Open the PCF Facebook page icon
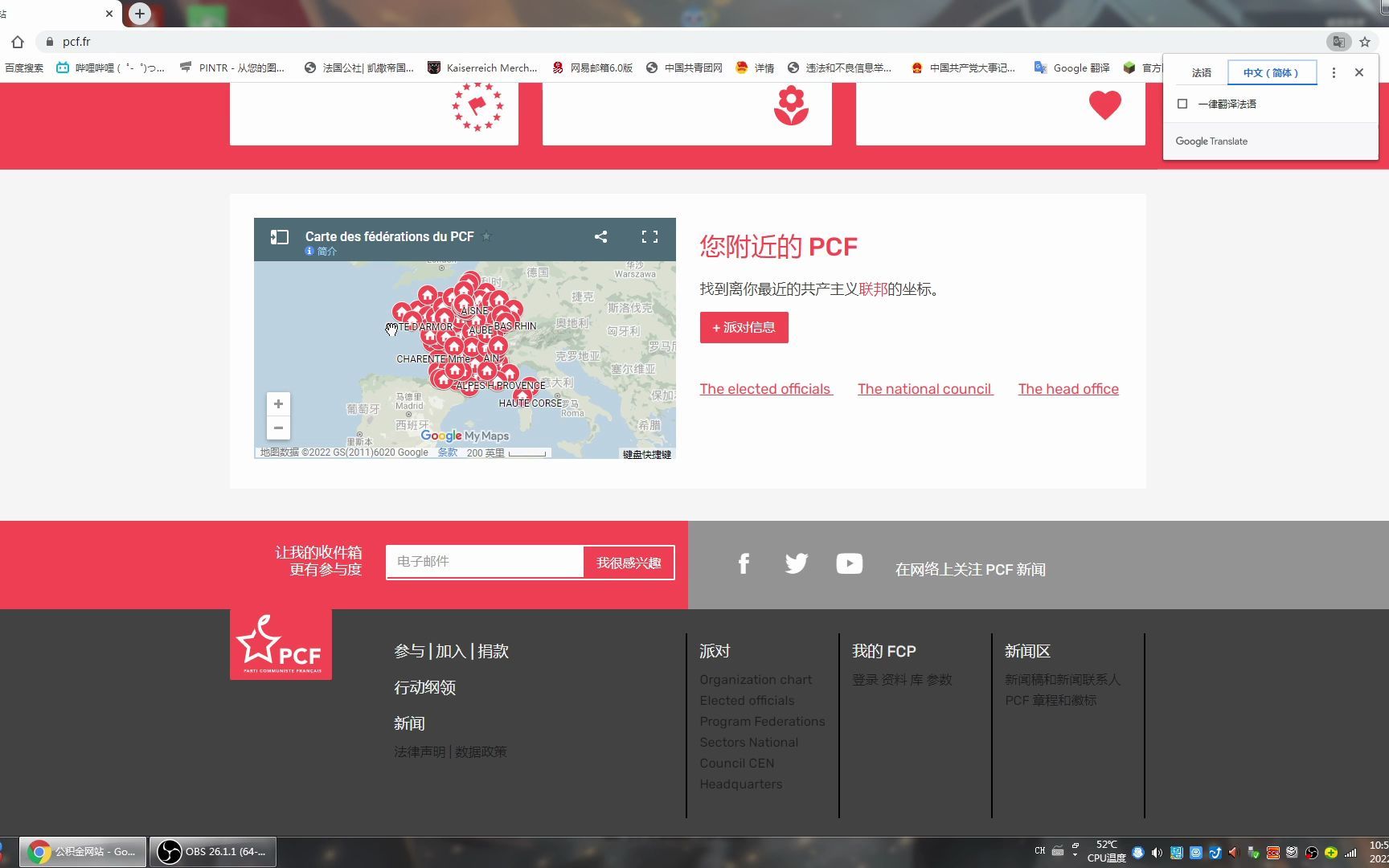Image resolution: width=1389 pixels, height=868 pixels. tap(744, 563)
